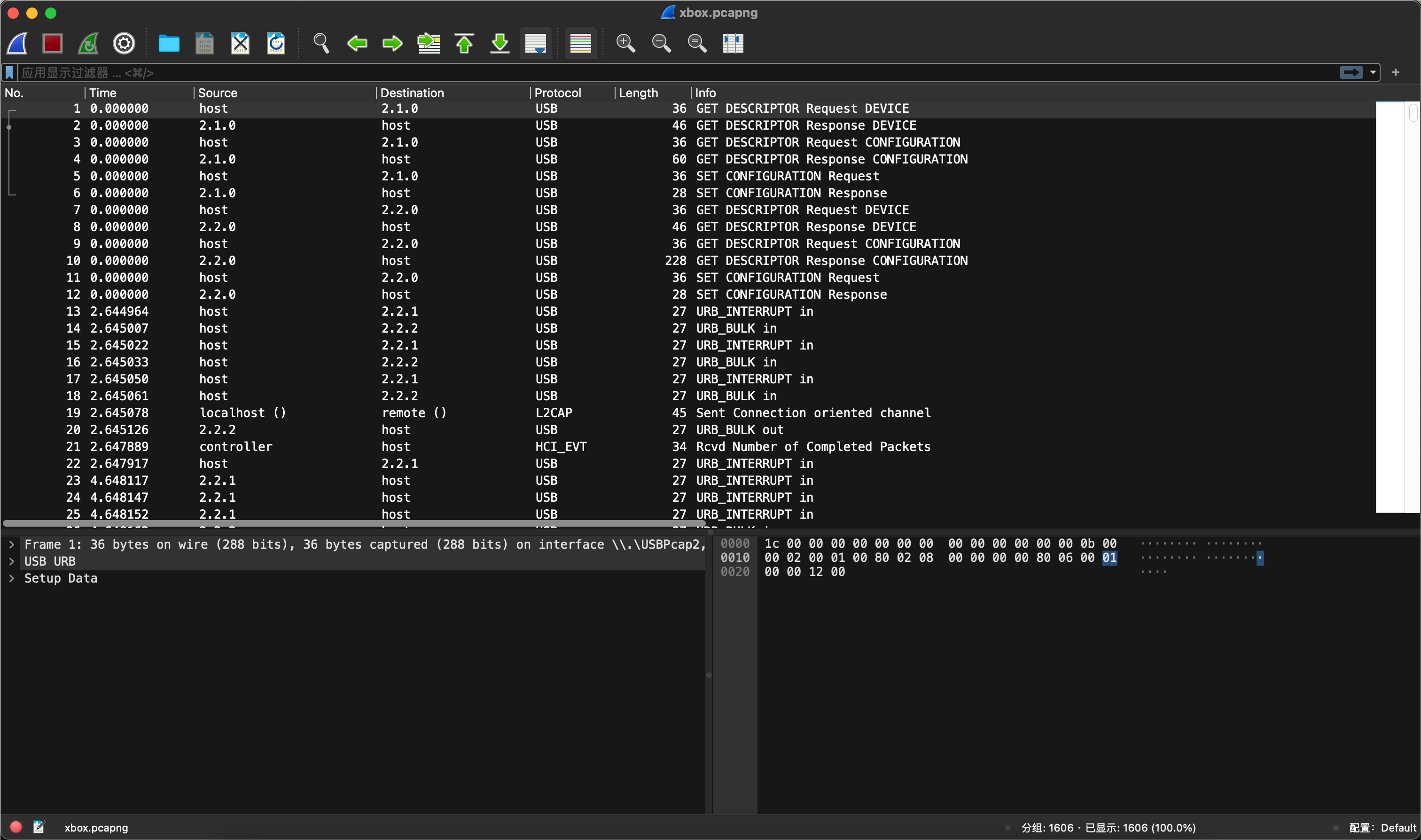The image size is (1421, 840).
Task: Close the capture file with the X document icon
Action: coord(240,43)
